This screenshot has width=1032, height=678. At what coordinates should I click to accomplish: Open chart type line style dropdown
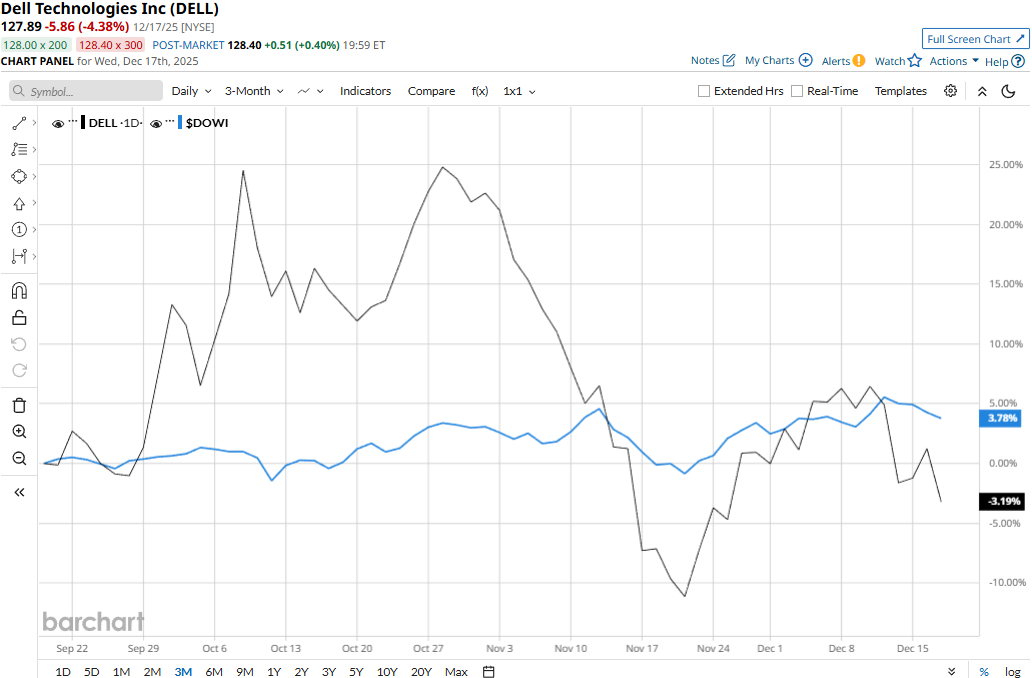point(311,91)
